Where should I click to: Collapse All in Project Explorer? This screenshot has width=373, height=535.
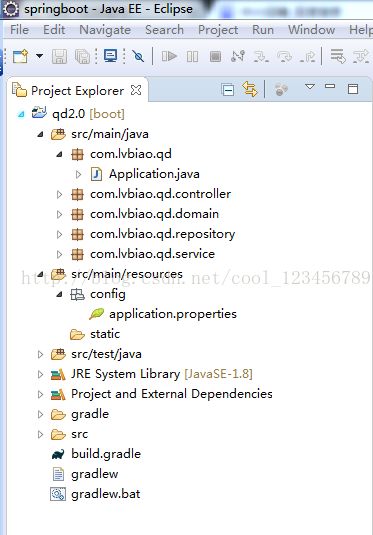tap(228, 90)
